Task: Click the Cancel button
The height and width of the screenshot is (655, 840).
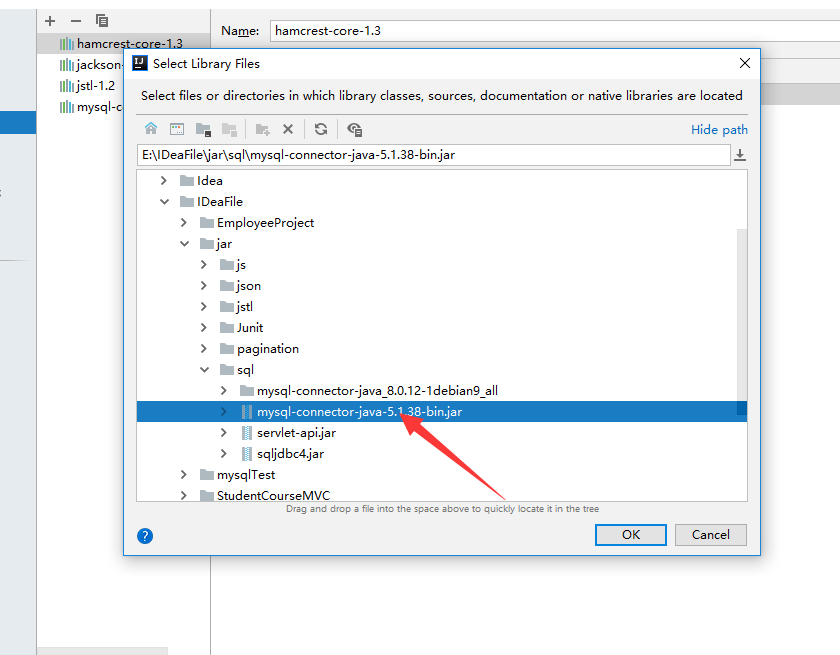Action: pyautogui.click(x=710, y=534)
